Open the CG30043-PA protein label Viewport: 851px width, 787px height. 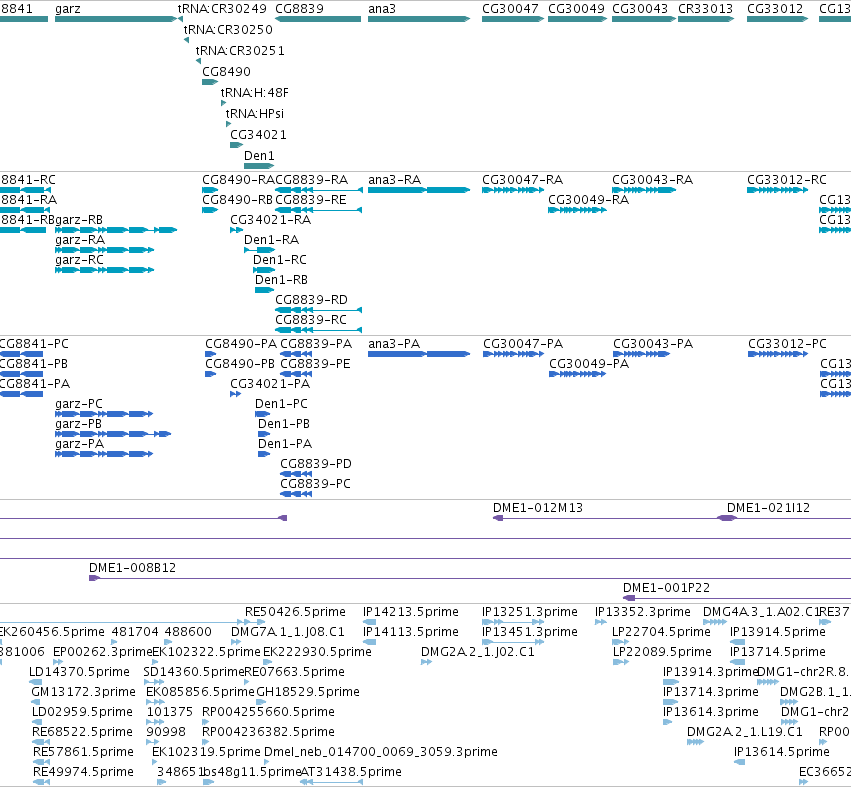(653, 344)
